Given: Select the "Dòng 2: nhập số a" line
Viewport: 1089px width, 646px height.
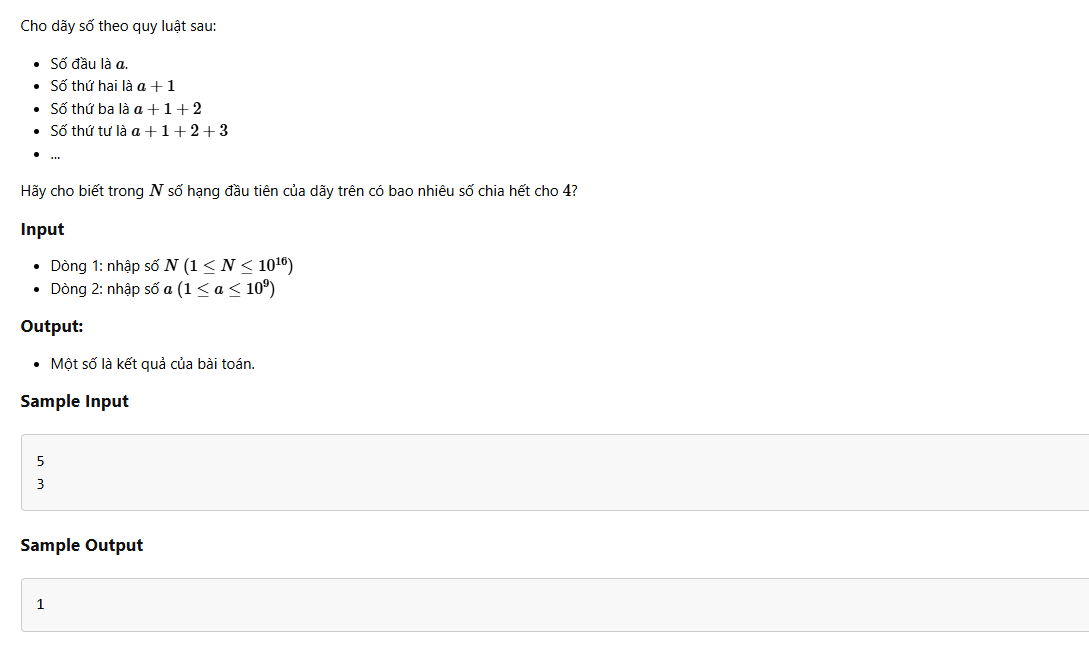Looking at the screenshot, I should point(163,289).
